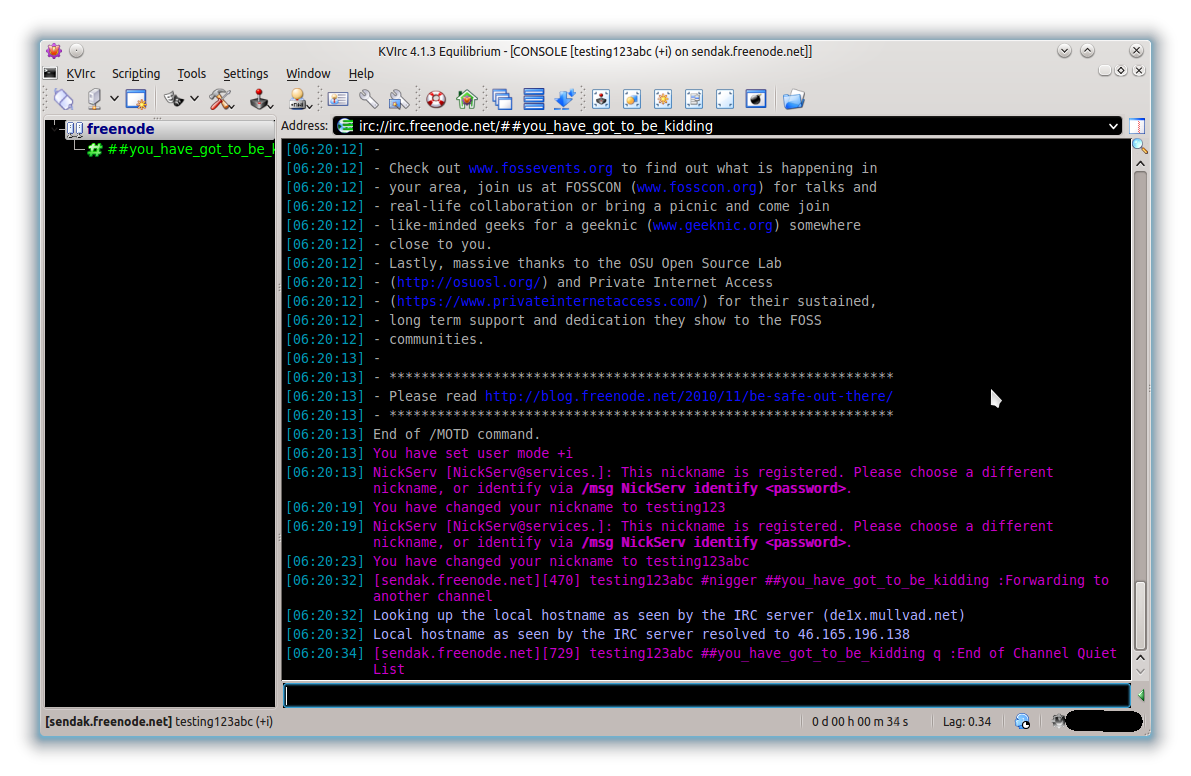Click the gear icon in the status bar
1191x776 pixels.
(1057, 721)
